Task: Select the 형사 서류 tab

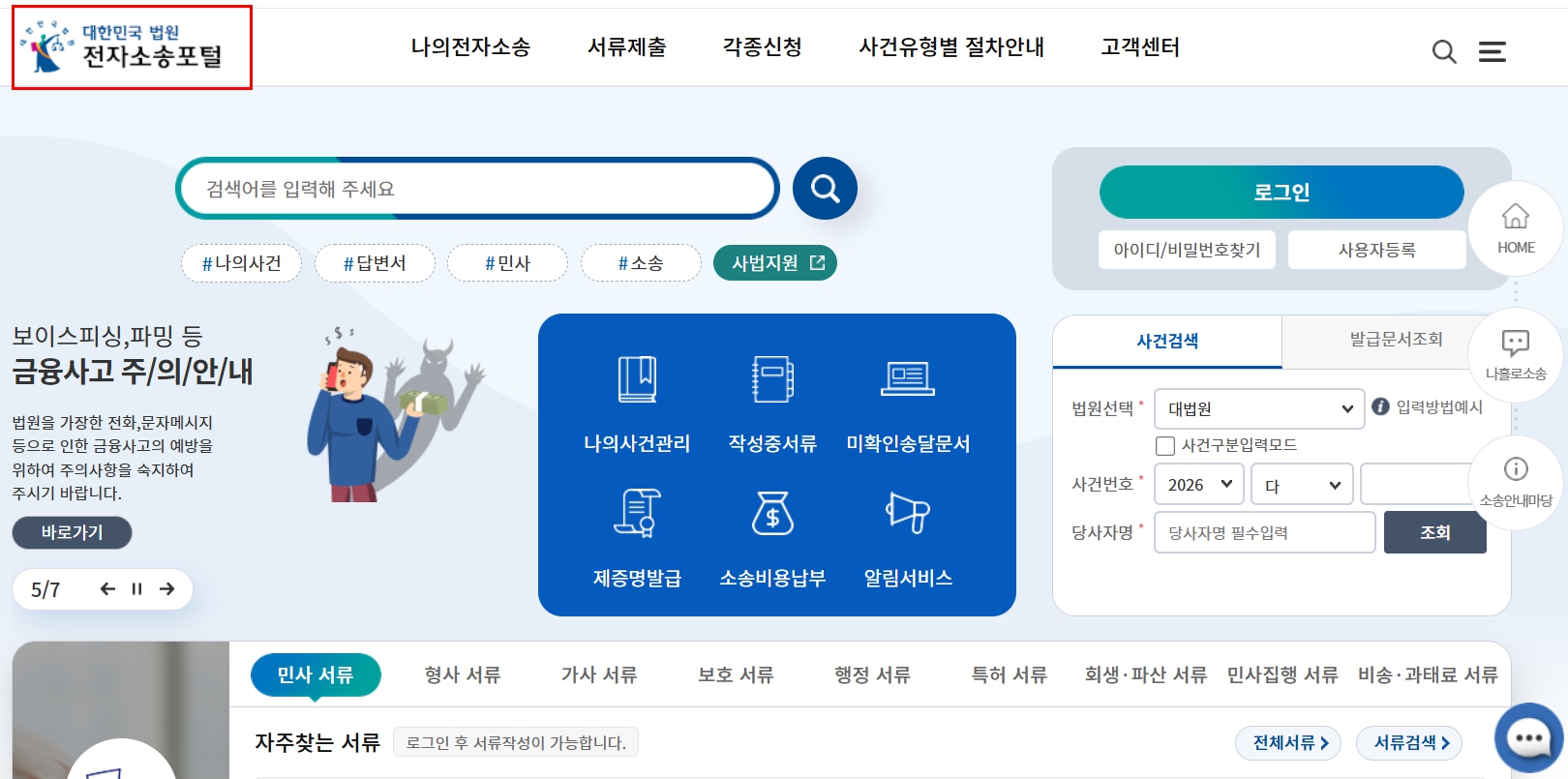Action: coord(463,674)
